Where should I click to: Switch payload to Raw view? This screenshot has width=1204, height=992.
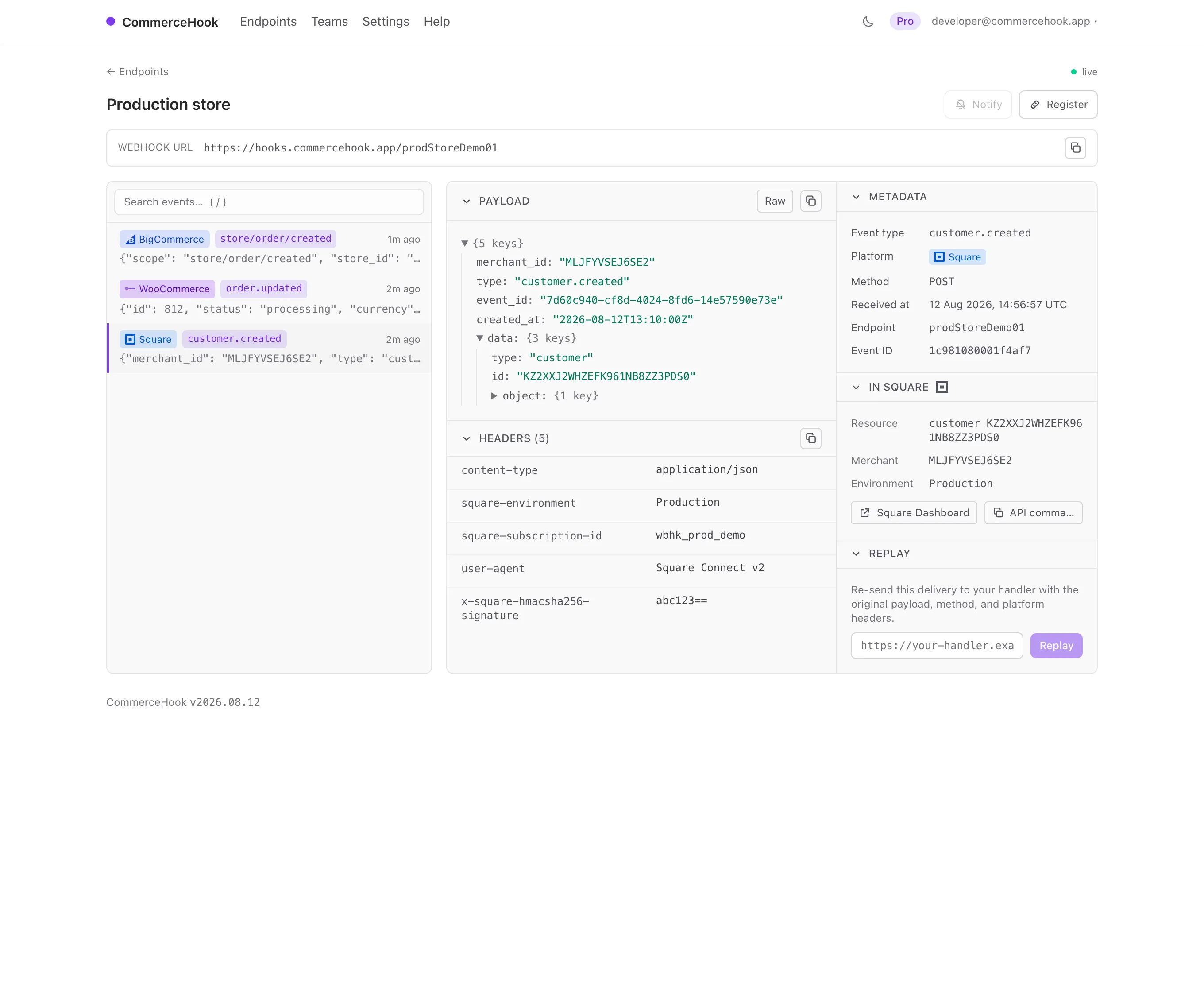775,201
